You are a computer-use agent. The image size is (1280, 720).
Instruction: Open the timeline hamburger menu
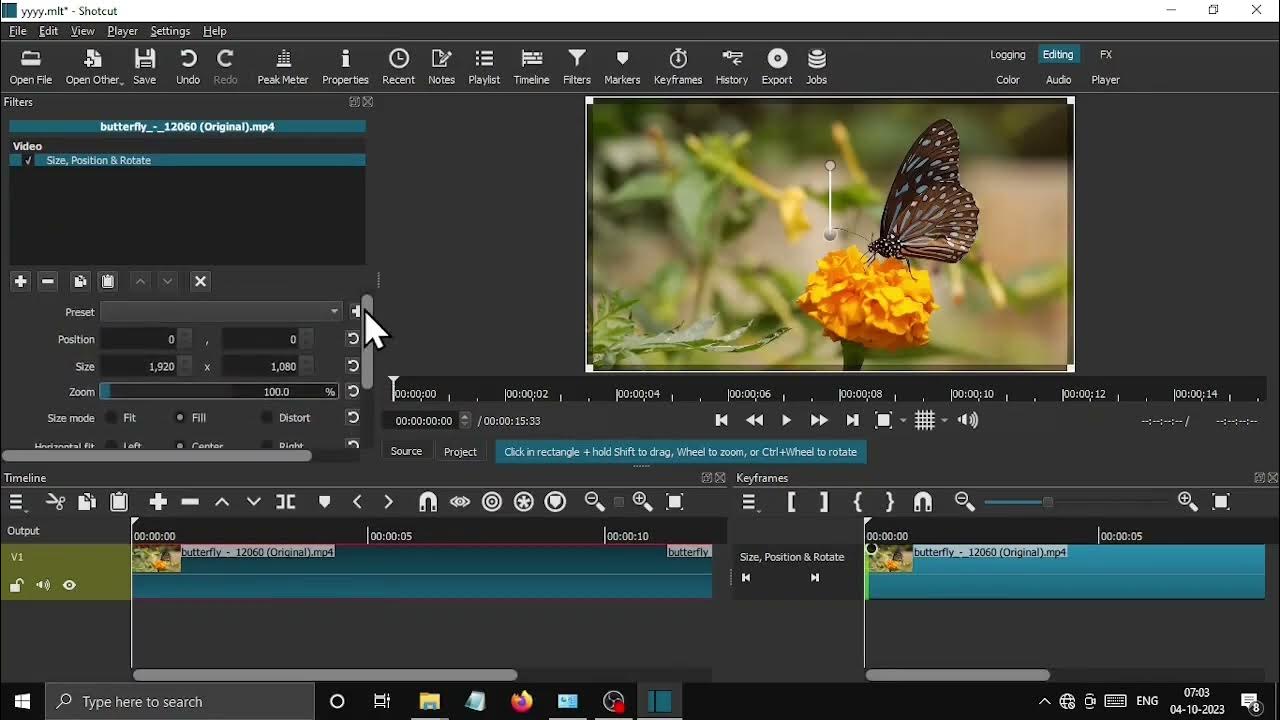tap(17, 502)
